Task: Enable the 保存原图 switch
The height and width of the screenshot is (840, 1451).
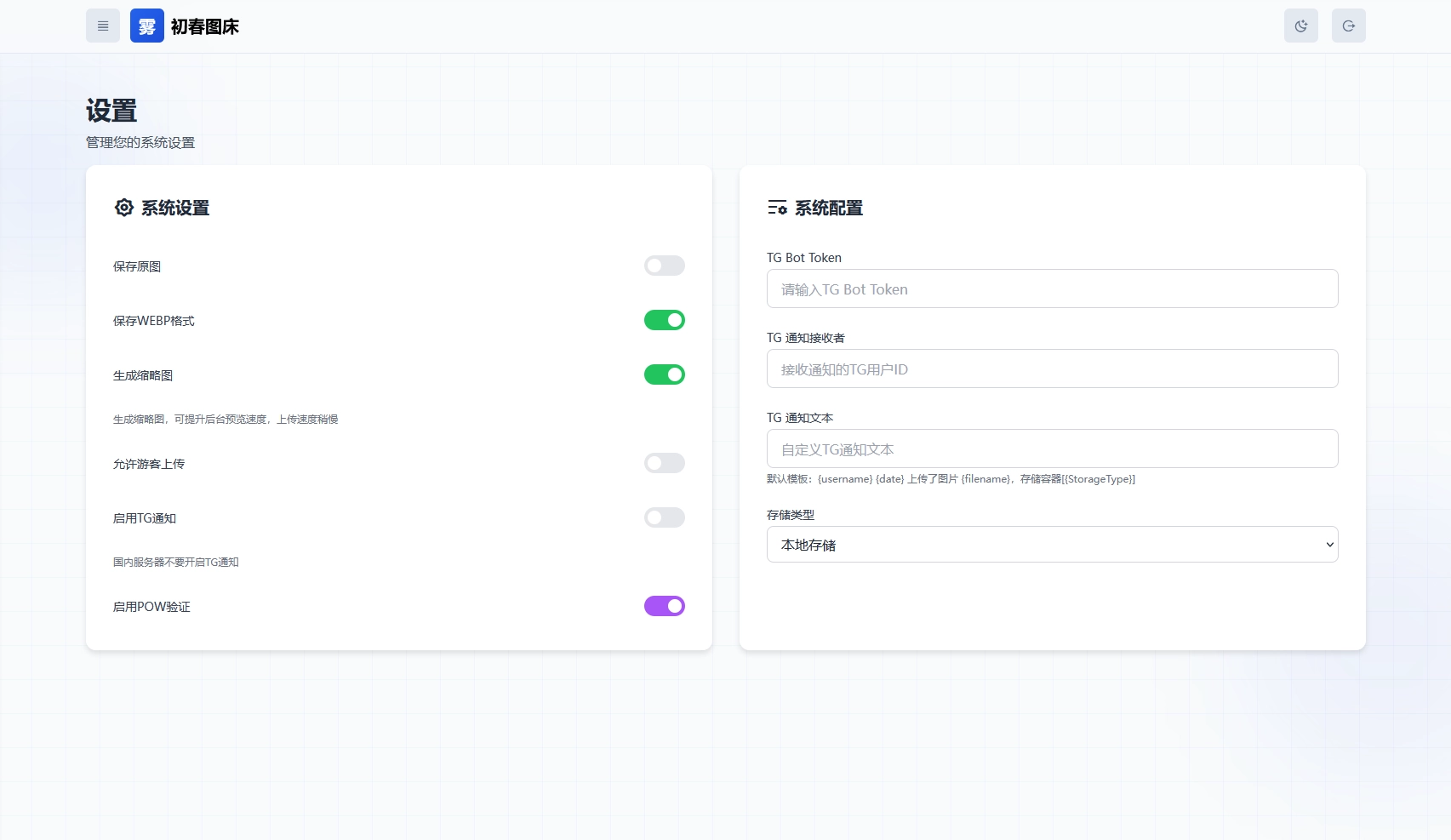Action: coord(664,266)
